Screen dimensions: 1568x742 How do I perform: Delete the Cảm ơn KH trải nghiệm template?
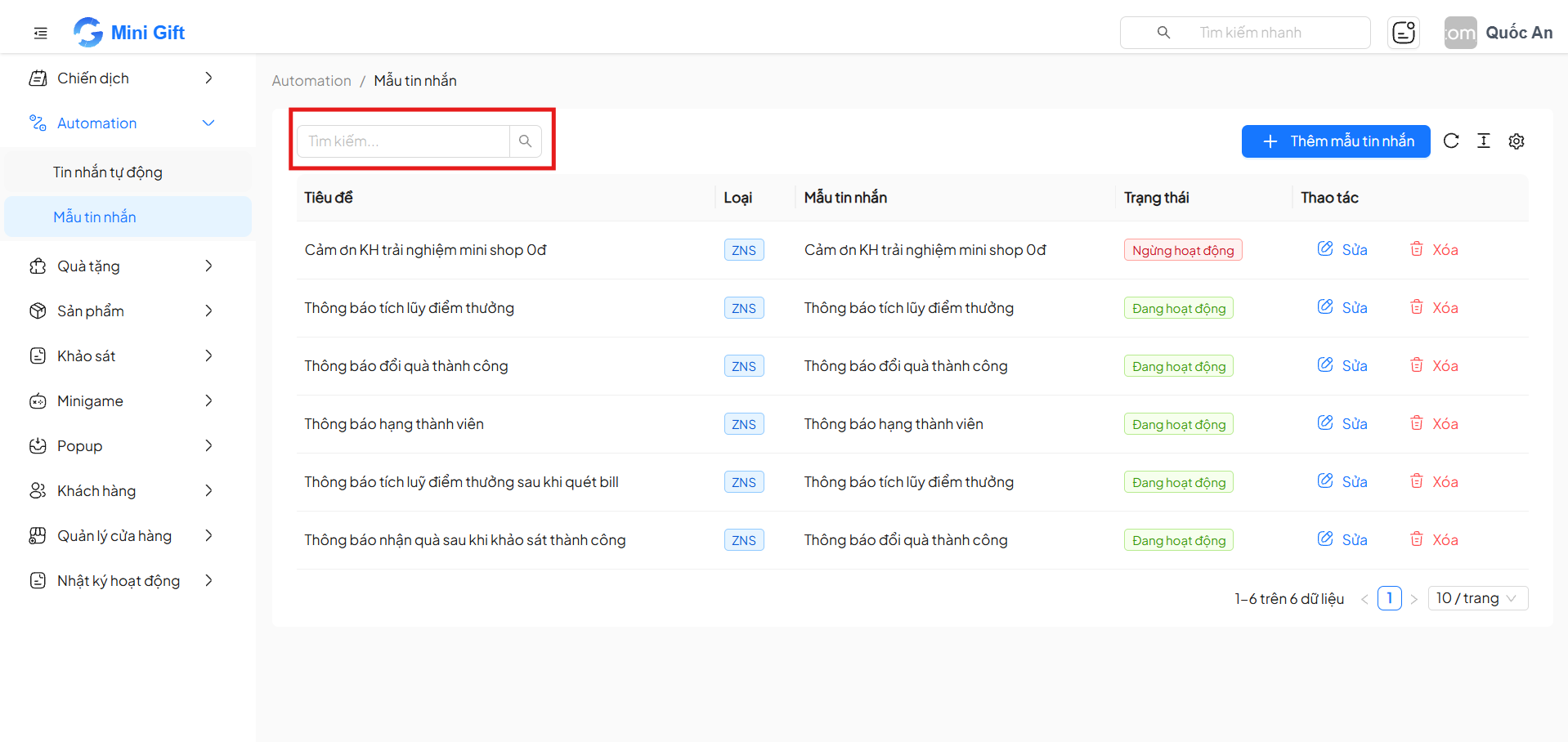[1434, 249]
